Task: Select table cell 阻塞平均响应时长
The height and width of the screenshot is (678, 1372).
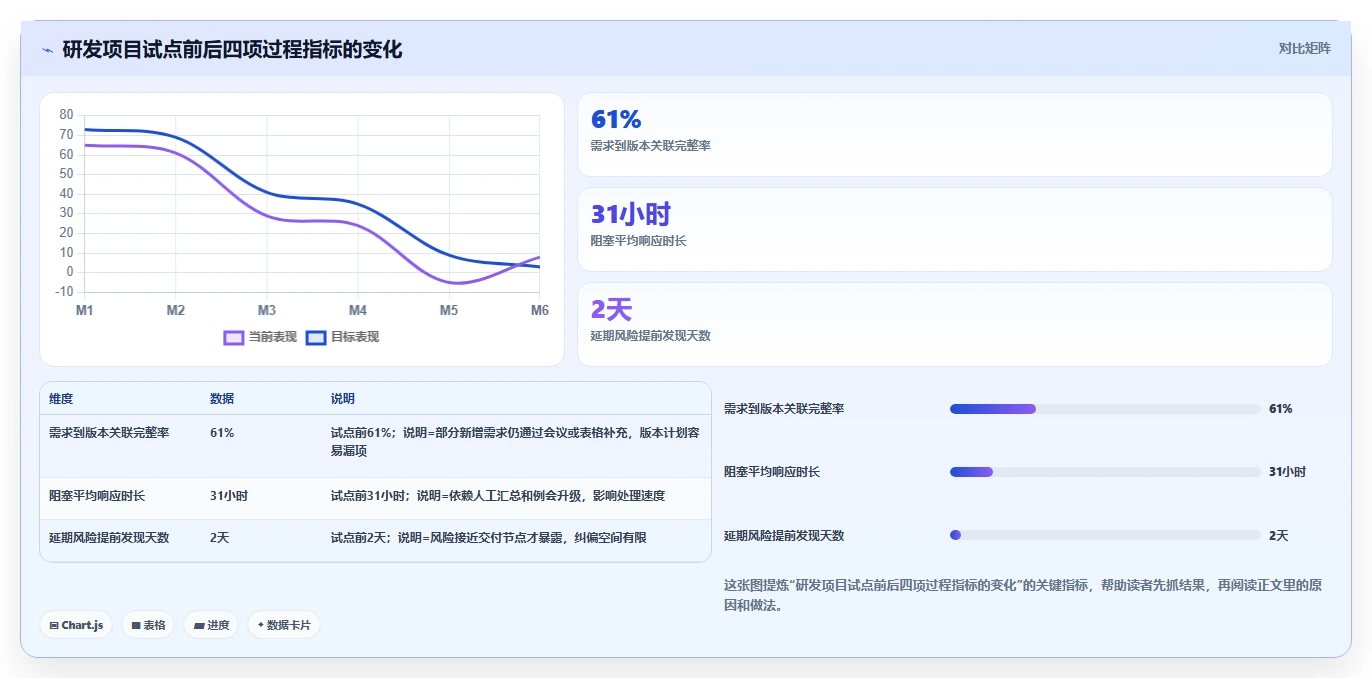Action: pos(97,495)
